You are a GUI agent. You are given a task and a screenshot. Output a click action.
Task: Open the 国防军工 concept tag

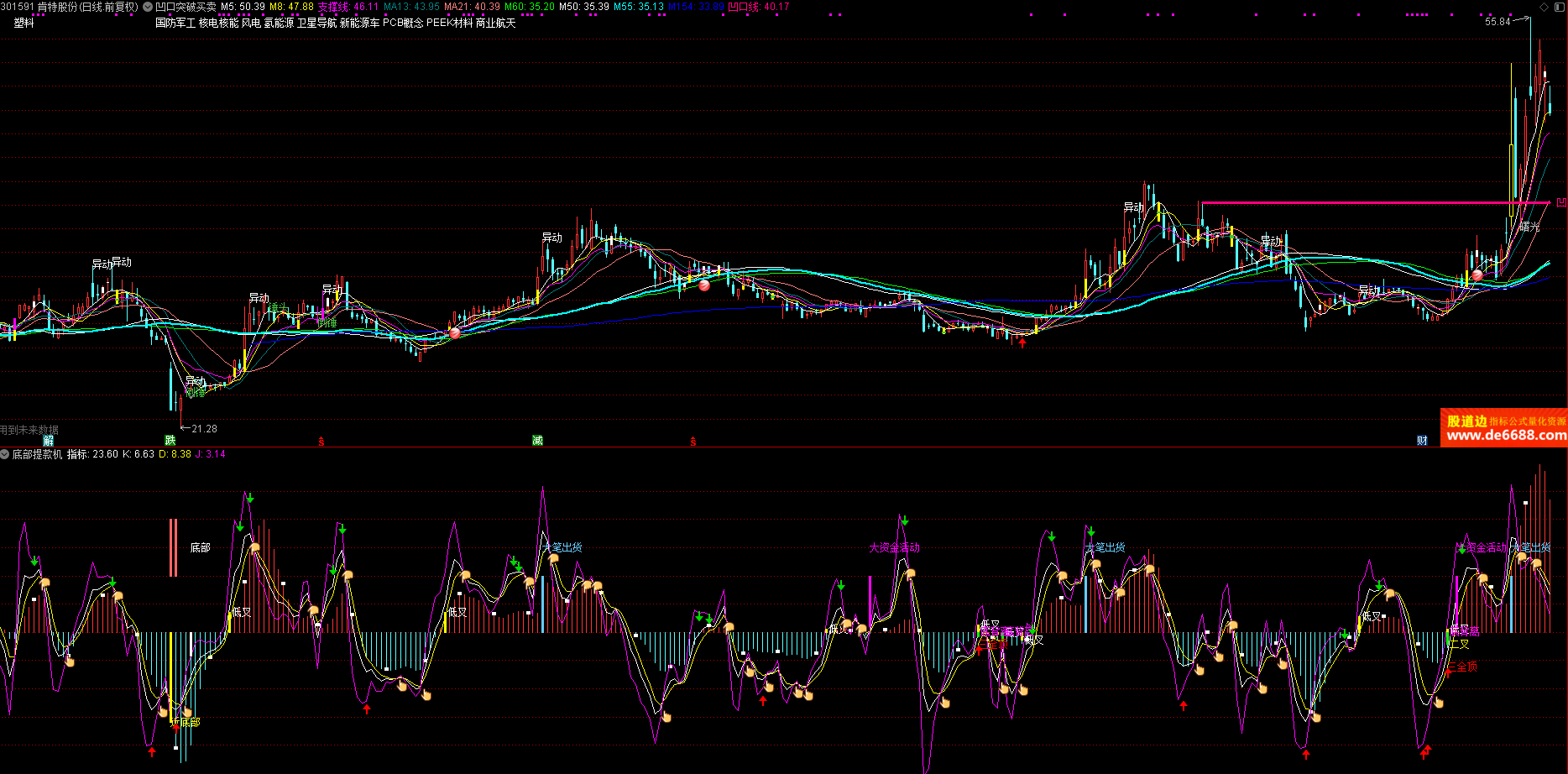point(175,23)
